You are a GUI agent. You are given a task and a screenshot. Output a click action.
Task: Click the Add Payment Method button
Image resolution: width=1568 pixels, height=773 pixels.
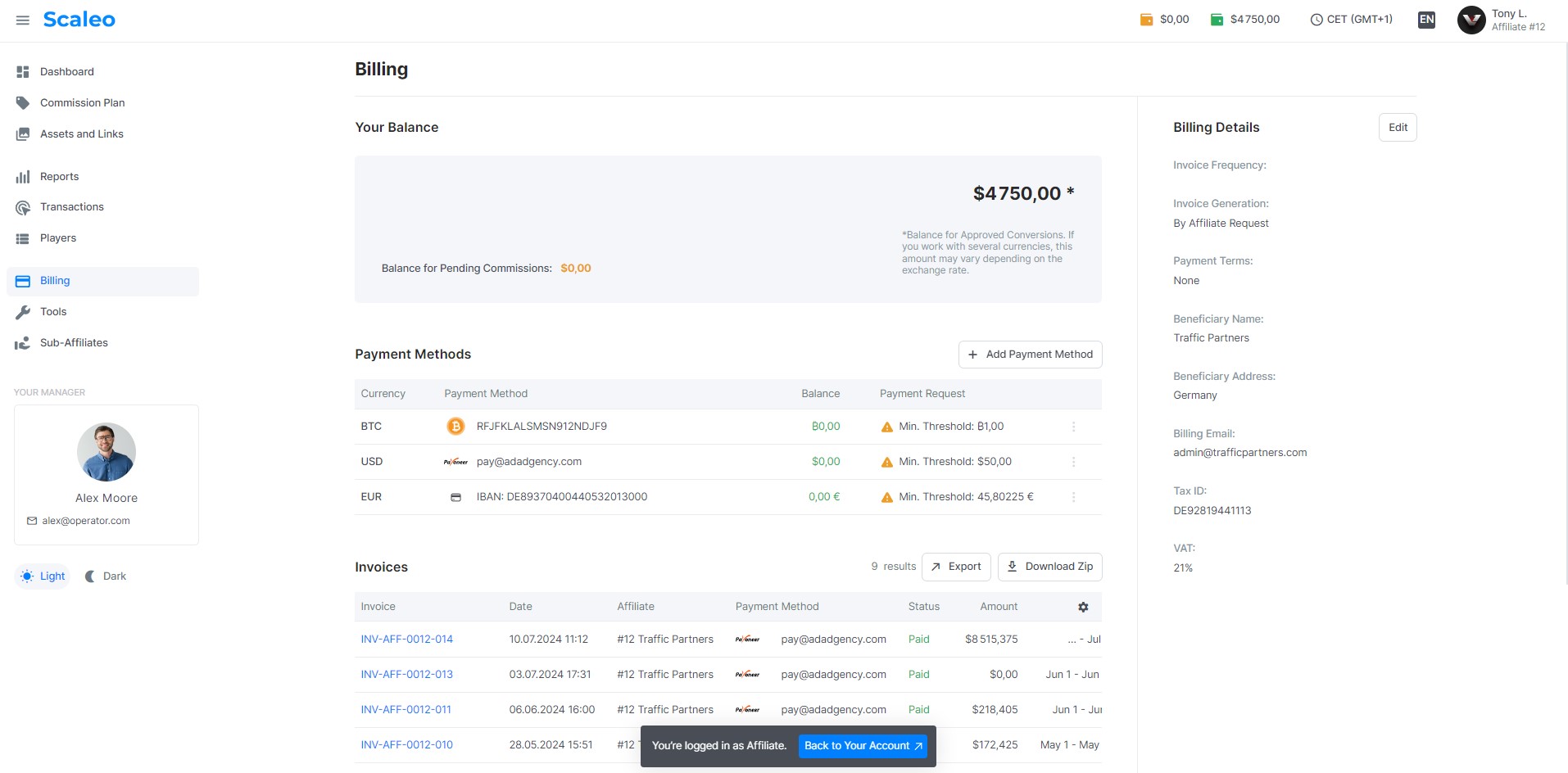(x=1030, y=354)
